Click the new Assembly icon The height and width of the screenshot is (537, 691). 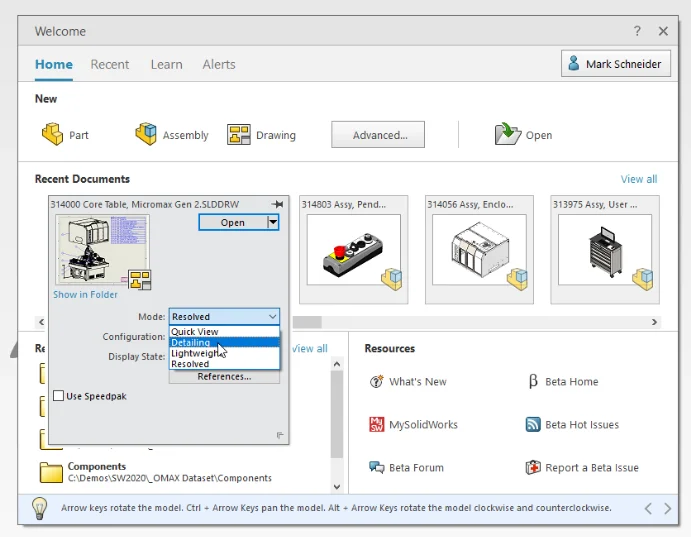tap(146, 134)
